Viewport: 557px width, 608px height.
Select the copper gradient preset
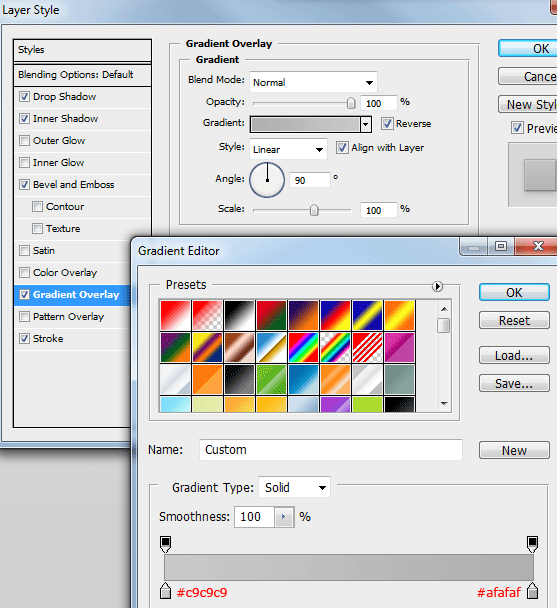tap(239, 347)
